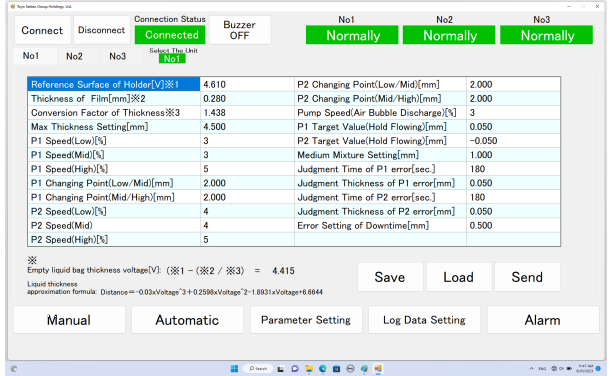Send parameters with the Send button
Screen dimensions: 612x376
click(x=527, y=277)
